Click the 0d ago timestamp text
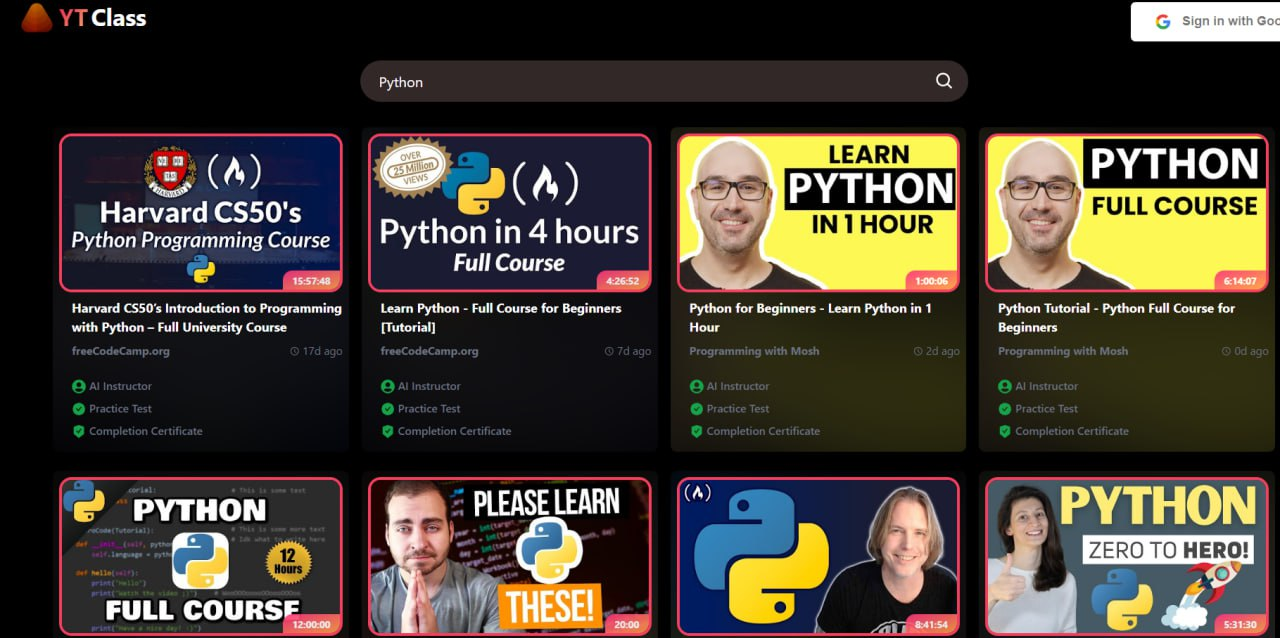Screen dimensions: 1280x638 point(1252,352)
